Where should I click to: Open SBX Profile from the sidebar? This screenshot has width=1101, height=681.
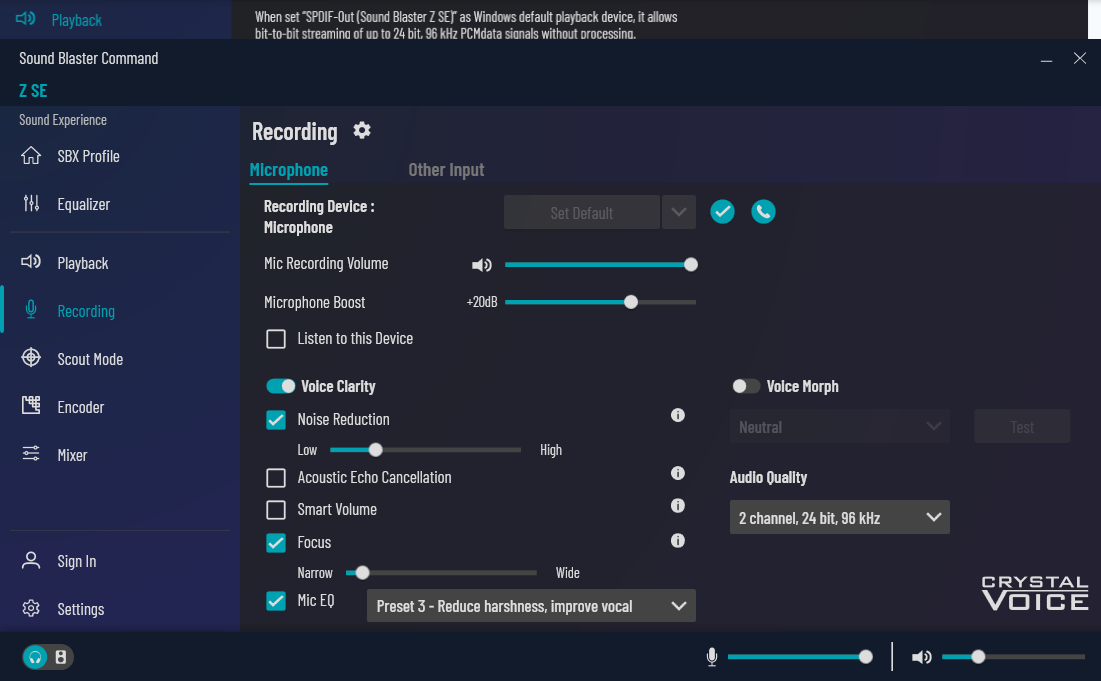pos(88,156)
